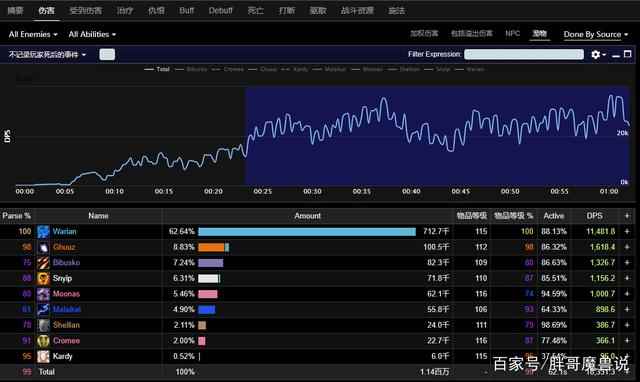The height and width of the screenshot is (382, 640).
Task: Open the All Enemies dropdown
Action: (33, 35)
